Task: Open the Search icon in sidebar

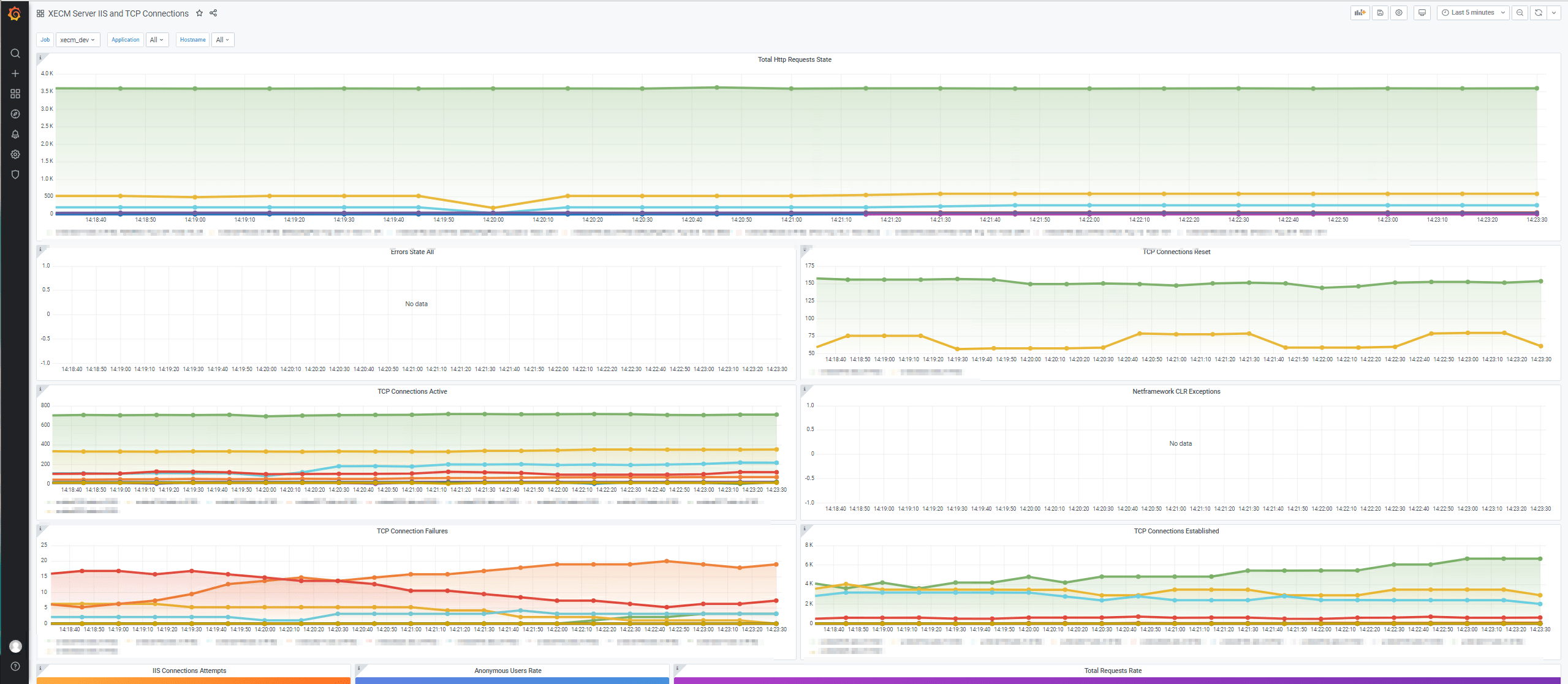Action: click(x=15, y=53)
